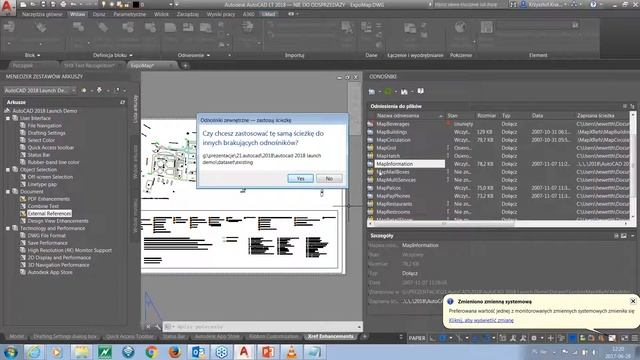
Task: Add a new drawing tab with plus
Action: click(x=185, y=65)
